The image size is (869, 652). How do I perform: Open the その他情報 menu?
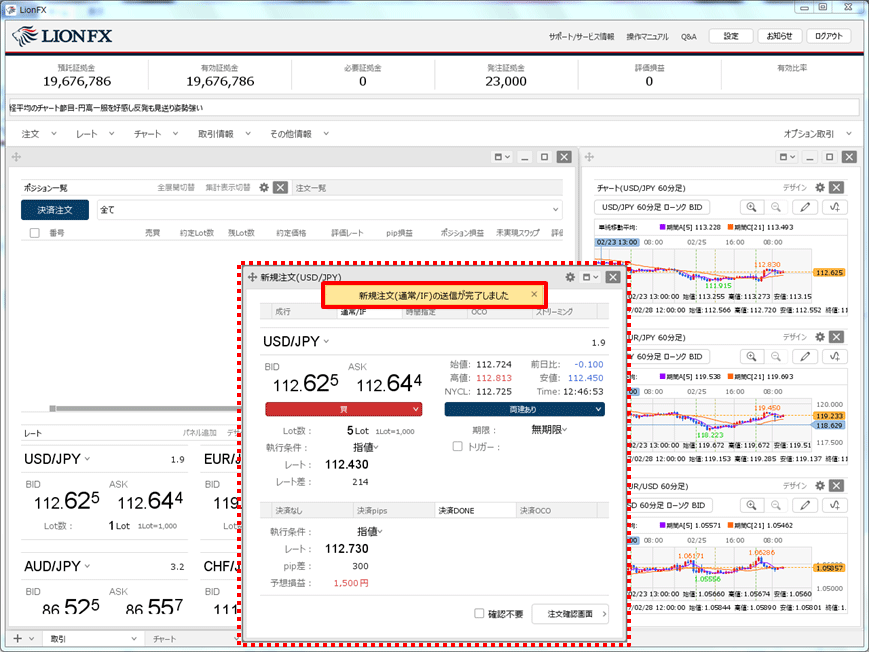299,134
